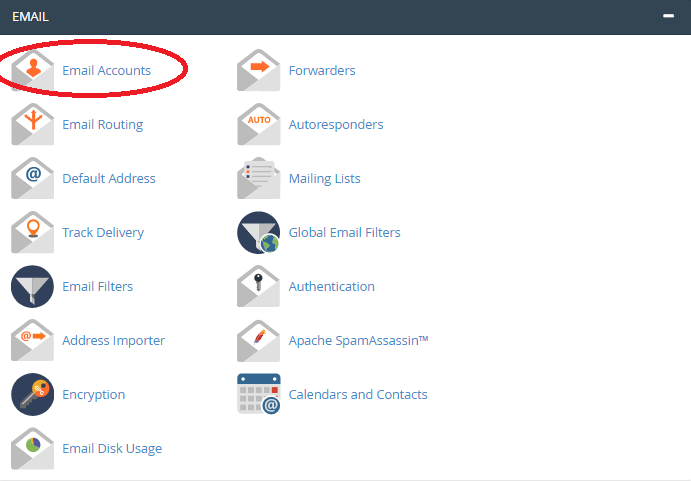Click the Track Delivery pin icon
The height and width of the screenshot is (481, 691).
coord(33,232)
